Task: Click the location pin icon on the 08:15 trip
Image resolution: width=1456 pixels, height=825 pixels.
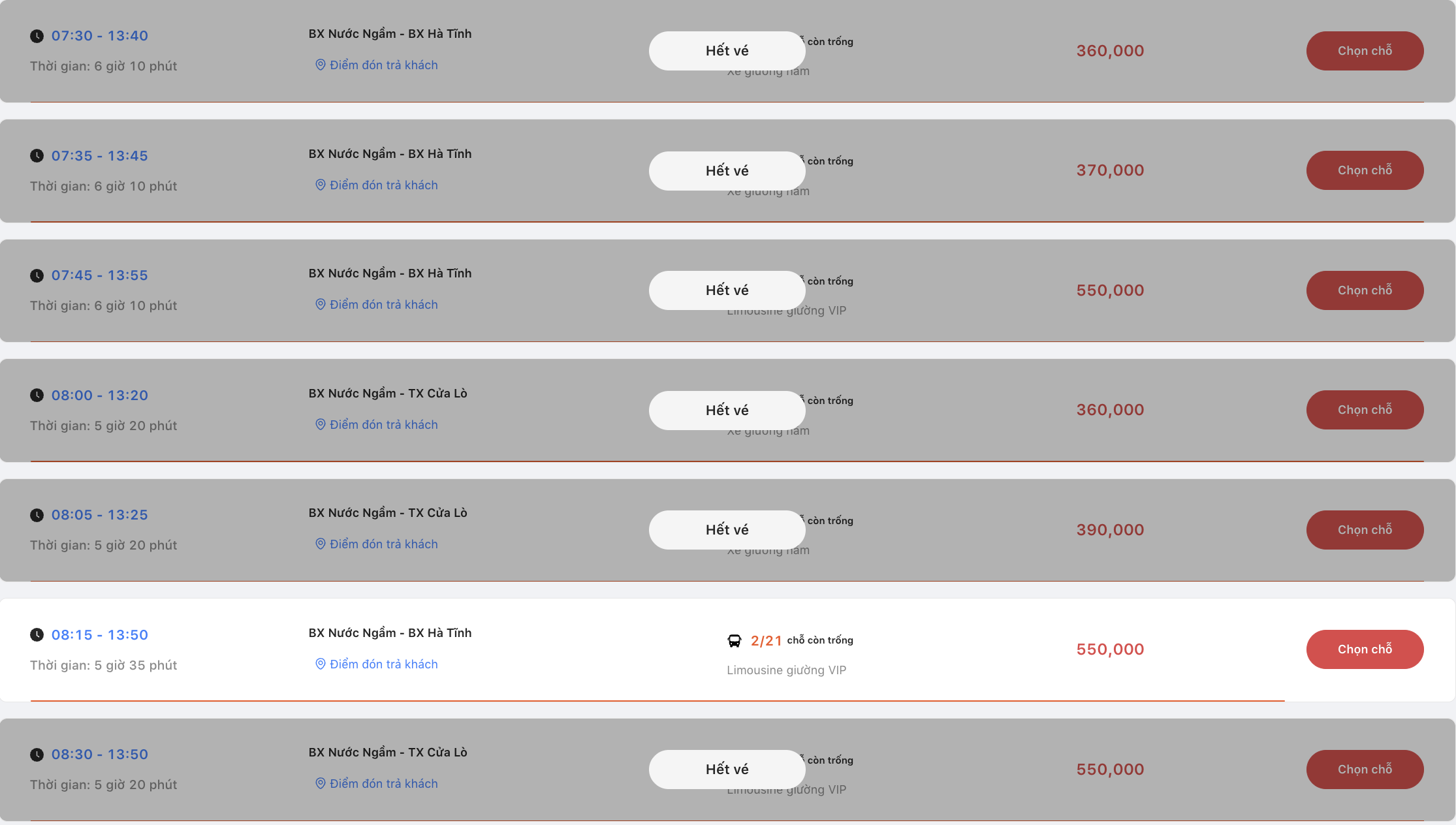Action: pos(320,664)
